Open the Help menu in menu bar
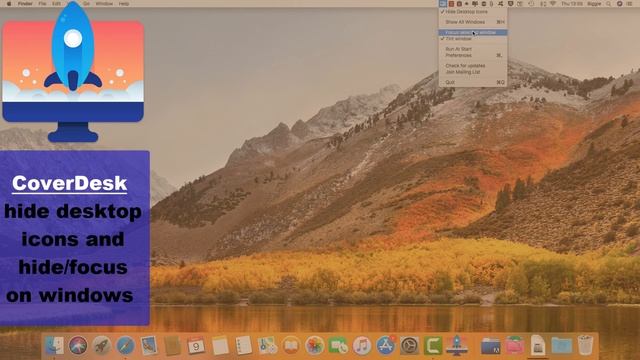The height and width of the screenshot is (360, 640). pos(124,4)
